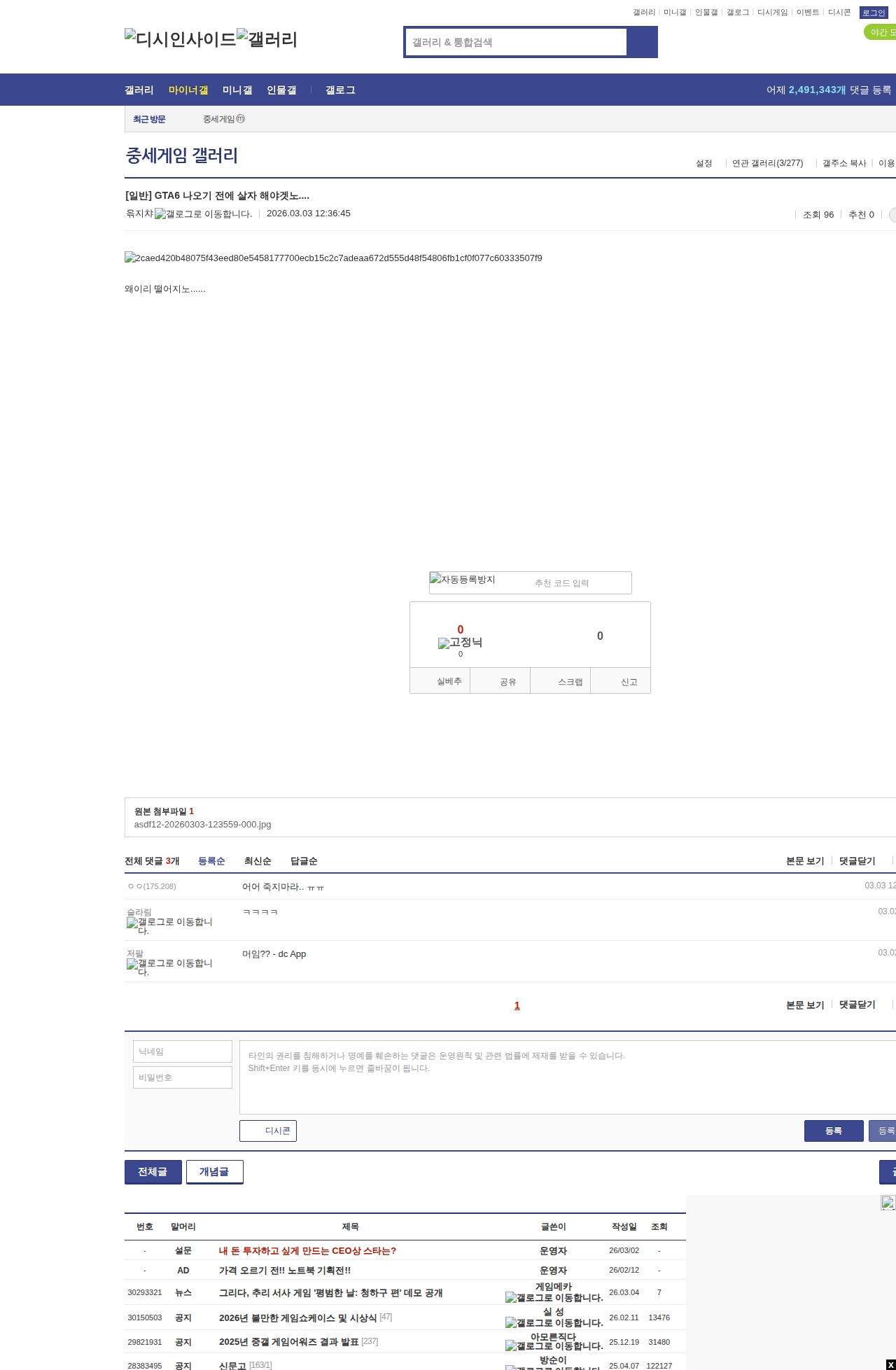Click the 스크랩 button
Image resolution: width=896 pixels, height=1370 pixels.
click(x=561, y=681)
